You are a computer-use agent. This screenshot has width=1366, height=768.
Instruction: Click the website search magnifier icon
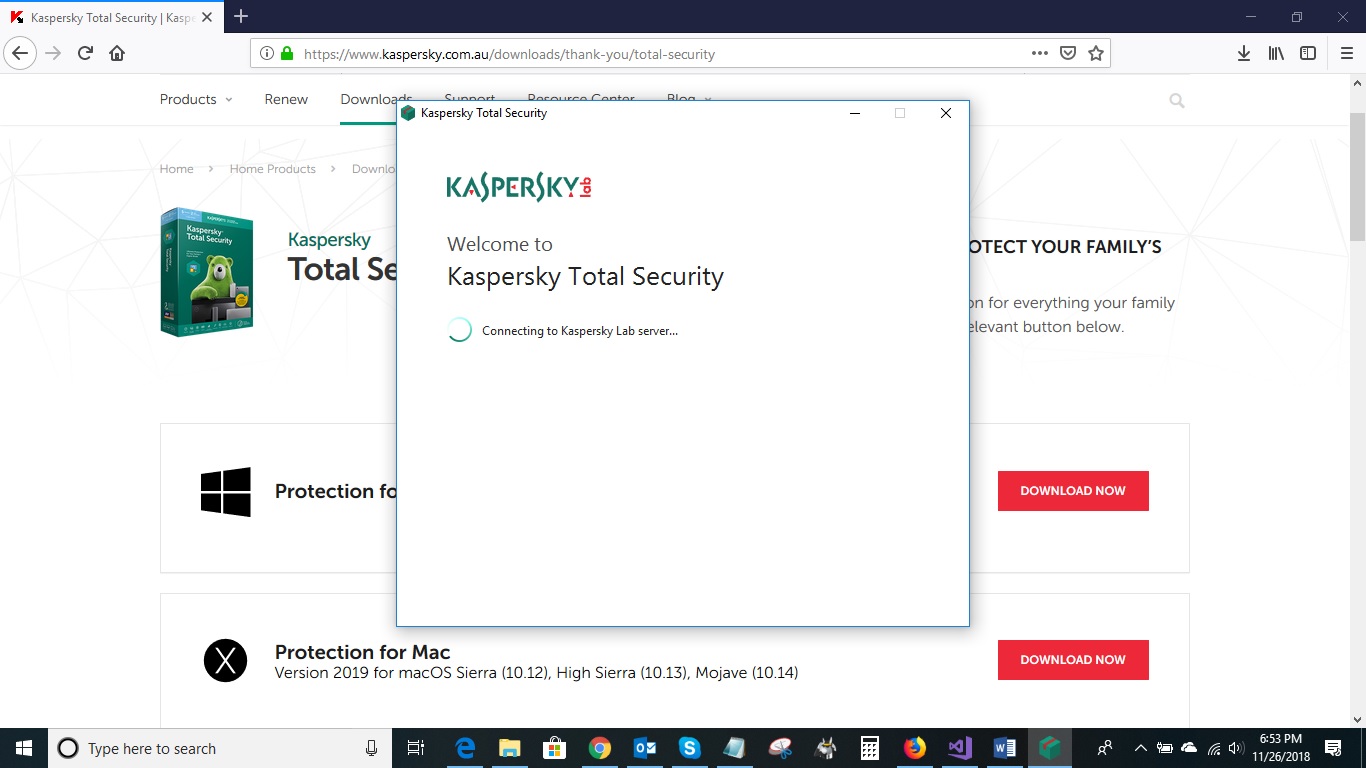coord(1177,100)
